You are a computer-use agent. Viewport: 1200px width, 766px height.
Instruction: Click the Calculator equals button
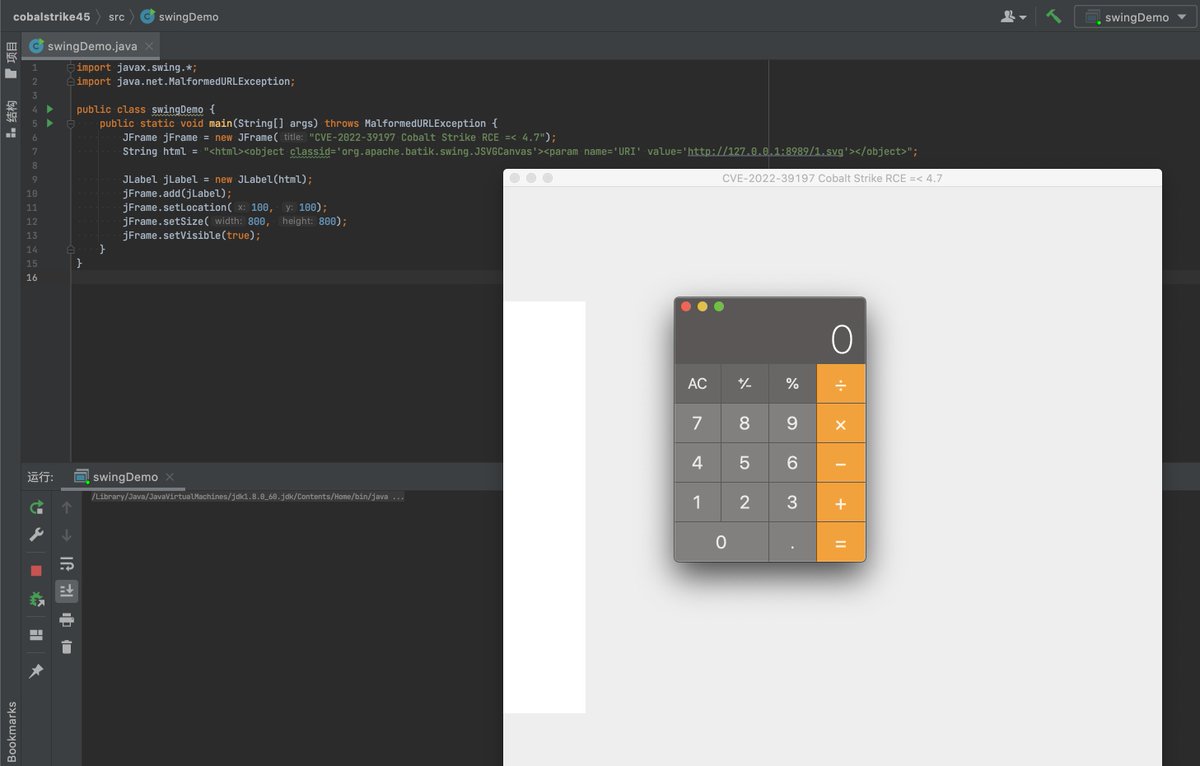pyautogui.click(x=841, y=542)
